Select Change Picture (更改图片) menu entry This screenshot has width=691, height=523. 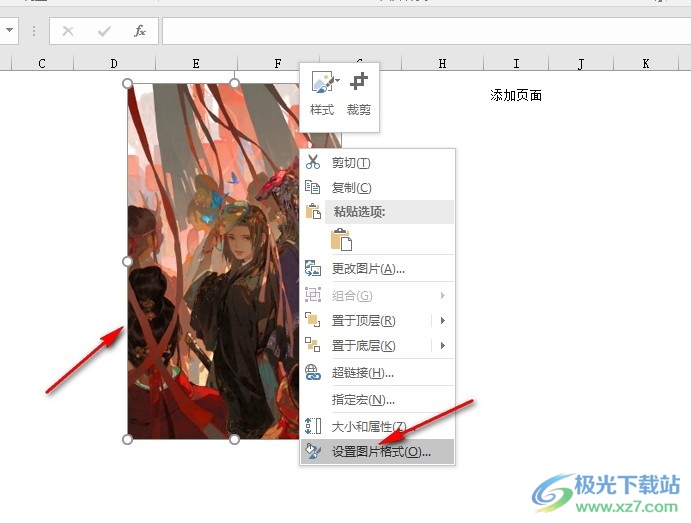(x=378, y=269)
